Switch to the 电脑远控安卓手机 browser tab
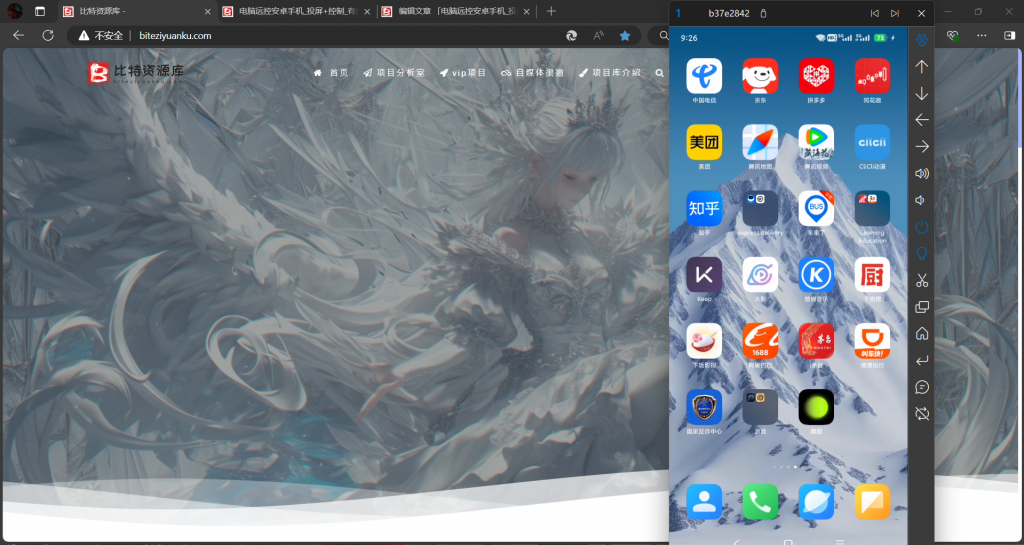1024x545 pixels. coord(296,11)
